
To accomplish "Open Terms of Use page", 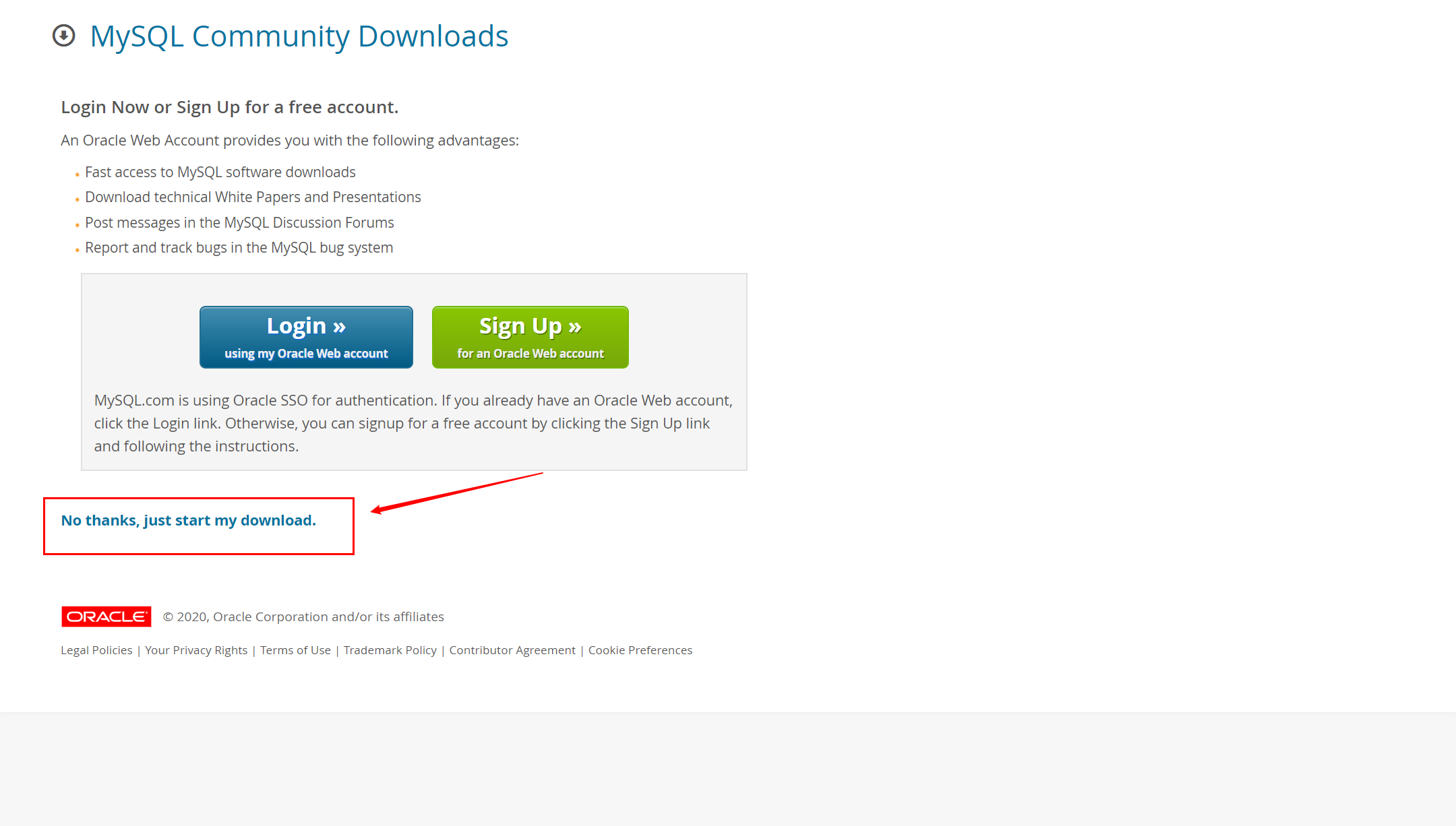I will 295,650.
